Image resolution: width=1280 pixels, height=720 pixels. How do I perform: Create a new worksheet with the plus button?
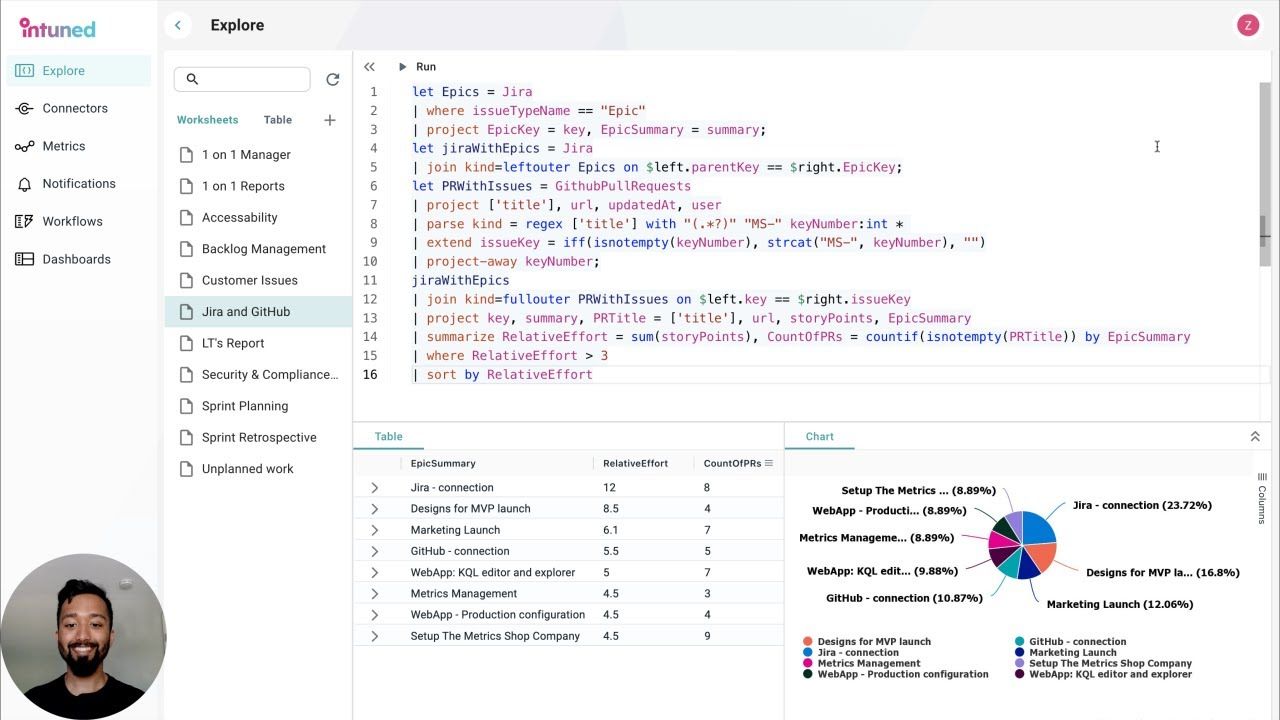[x=330, y=120]
